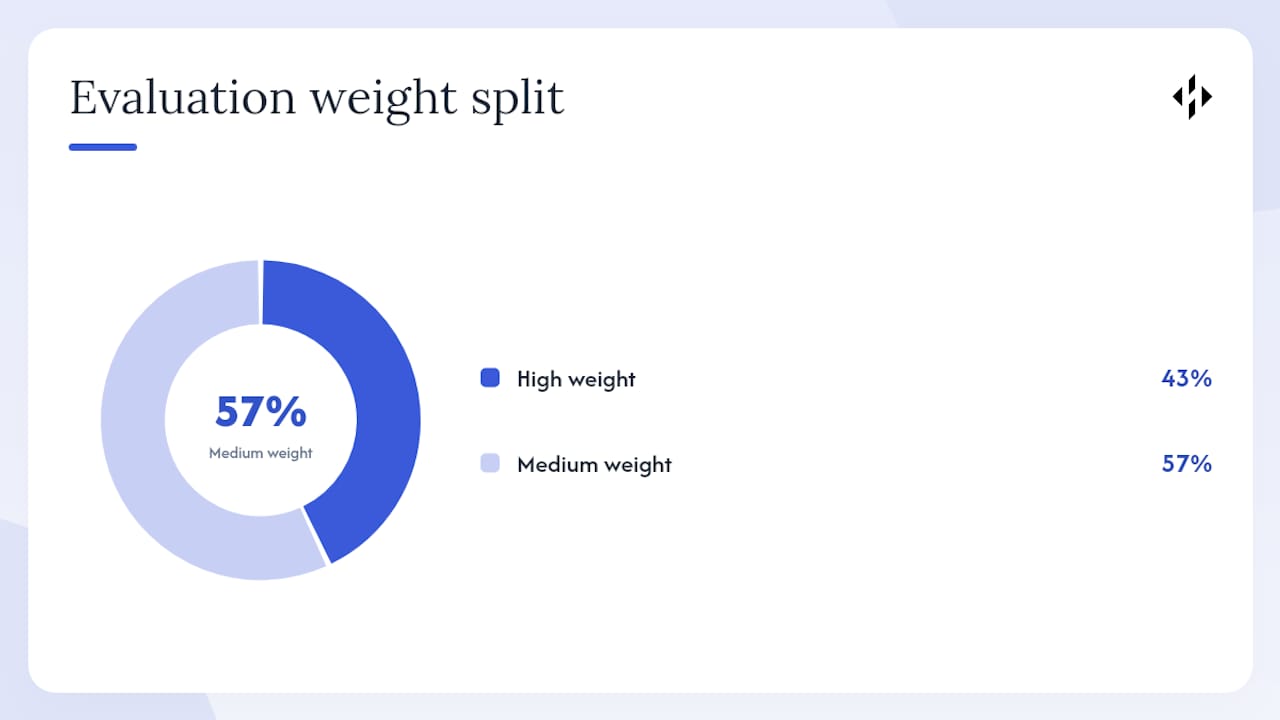Click the word Evaluation in the heading
Viewport: 1280px width, 720px height.
pyautogui.click(x=183, y=98)
